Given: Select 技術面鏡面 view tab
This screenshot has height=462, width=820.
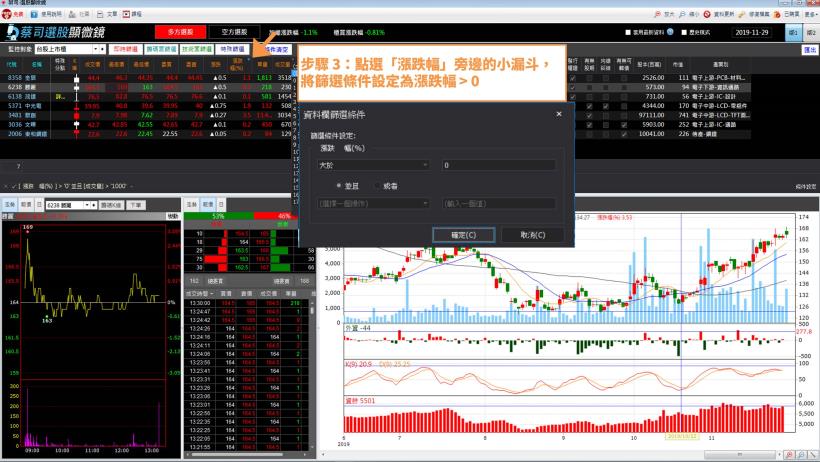Looking at the screenshot, I should pyautogui.click(x=197, y=49).
